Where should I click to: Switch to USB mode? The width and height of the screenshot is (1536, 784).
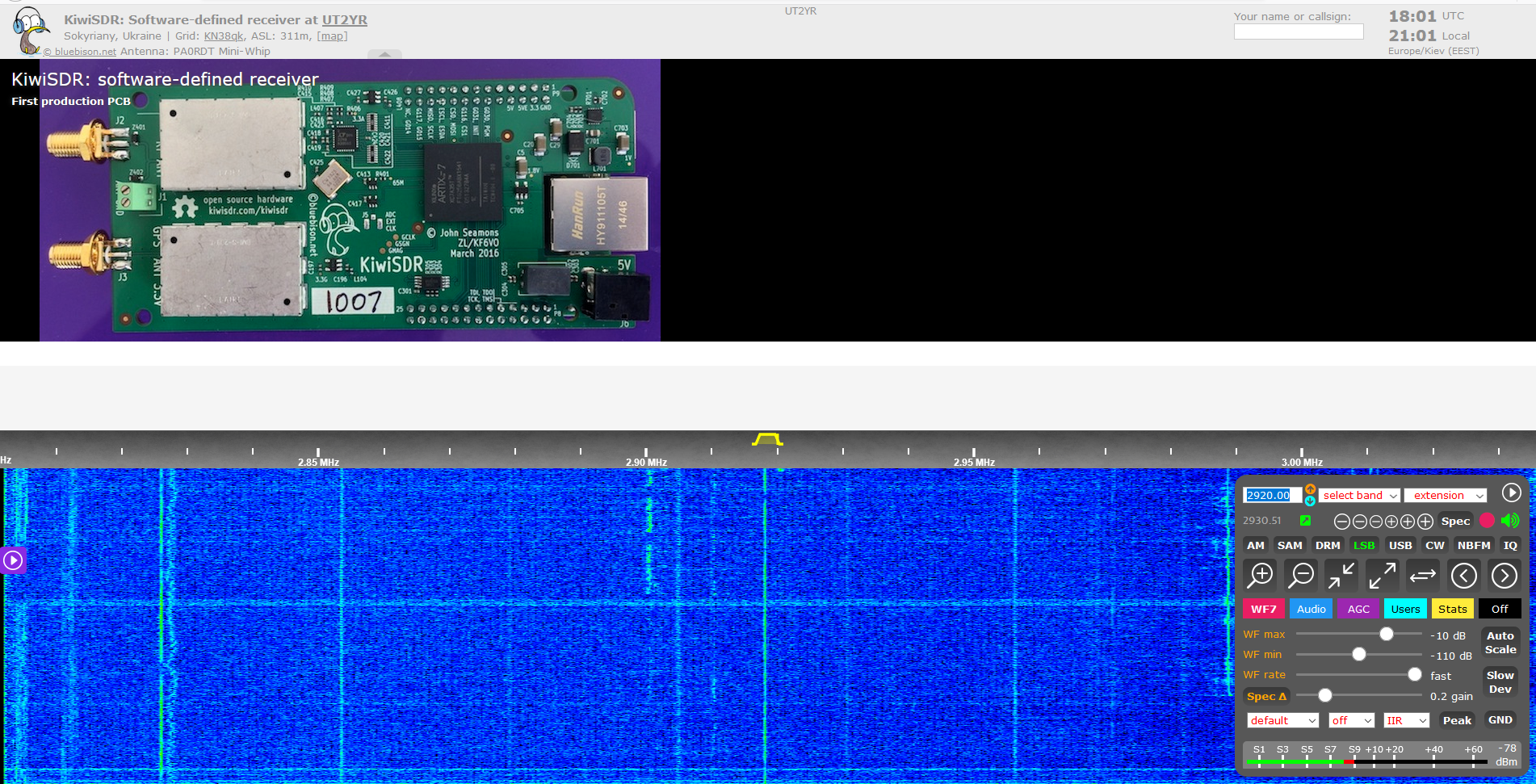[x=1400, y=545]
